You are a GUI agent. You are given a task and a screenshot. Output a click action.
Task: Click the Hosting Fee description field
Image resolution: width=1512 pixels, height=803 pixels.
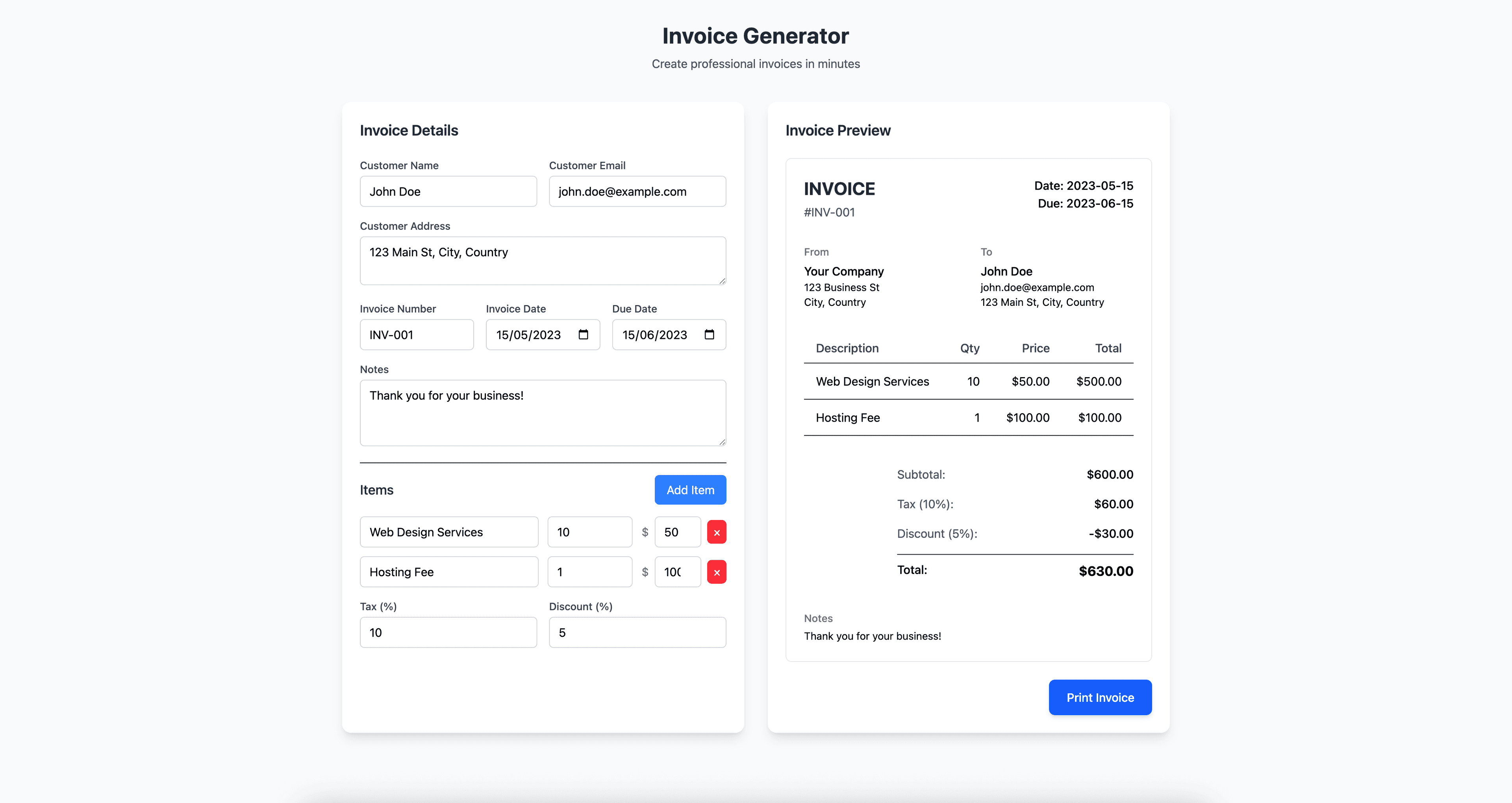pyautogui.click(x=448, y=572)
